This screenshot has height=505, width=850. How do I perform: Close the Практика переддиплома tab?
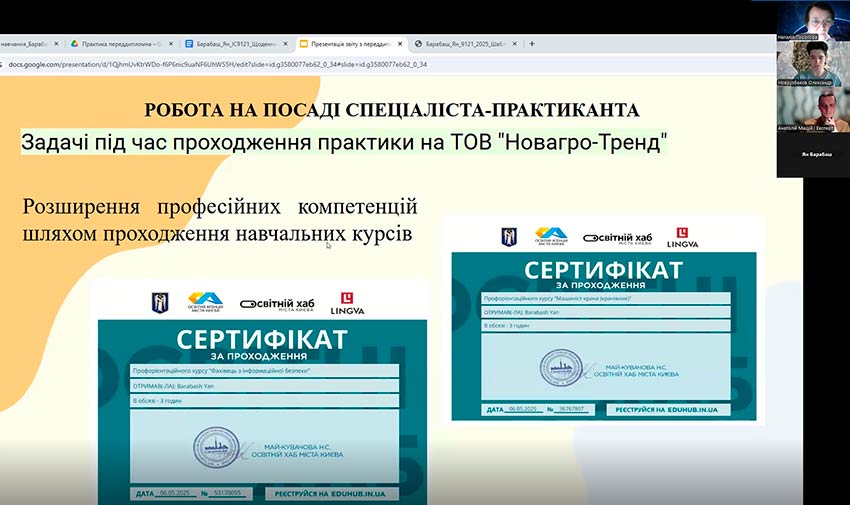pyautogui.click(x=170, y=44)
